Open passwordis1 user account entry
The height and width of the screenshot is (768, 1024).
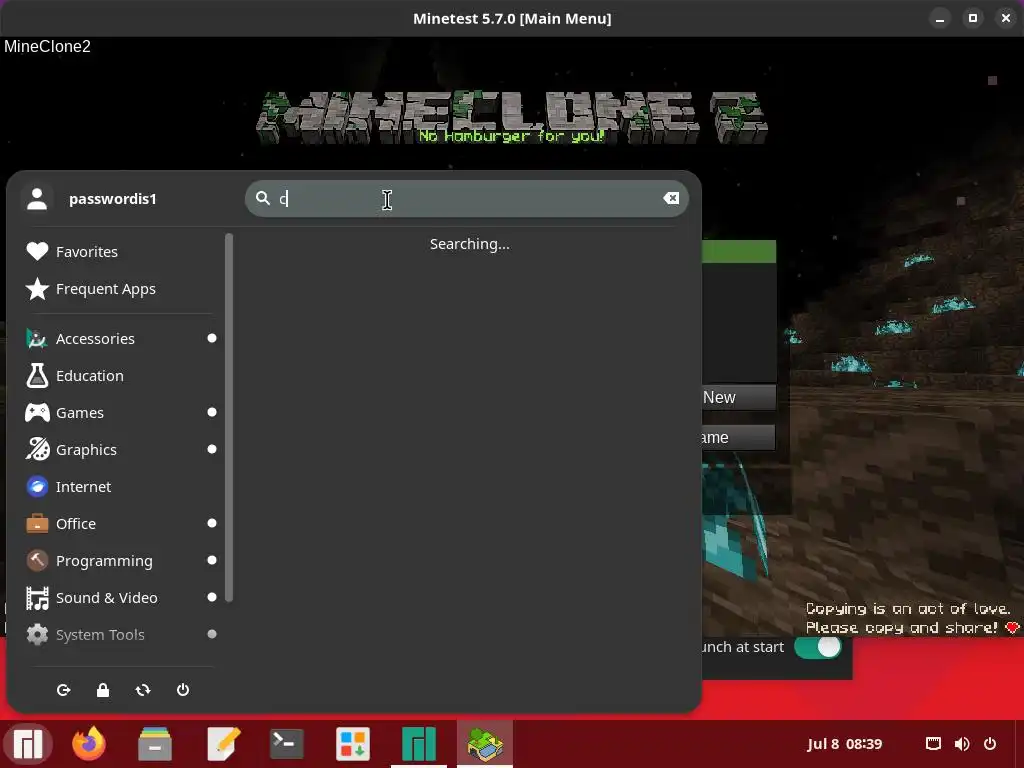[112, 199]
